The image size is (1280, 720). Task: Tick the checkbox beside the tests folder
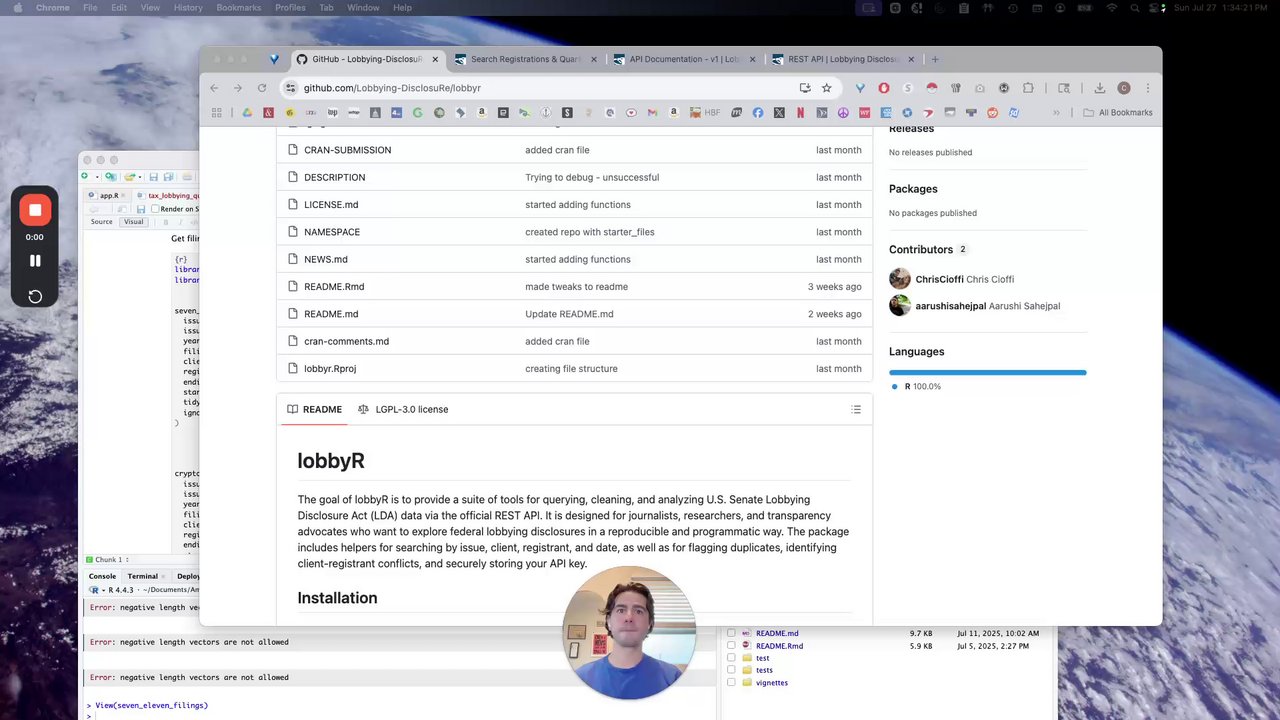click(731, 670)
